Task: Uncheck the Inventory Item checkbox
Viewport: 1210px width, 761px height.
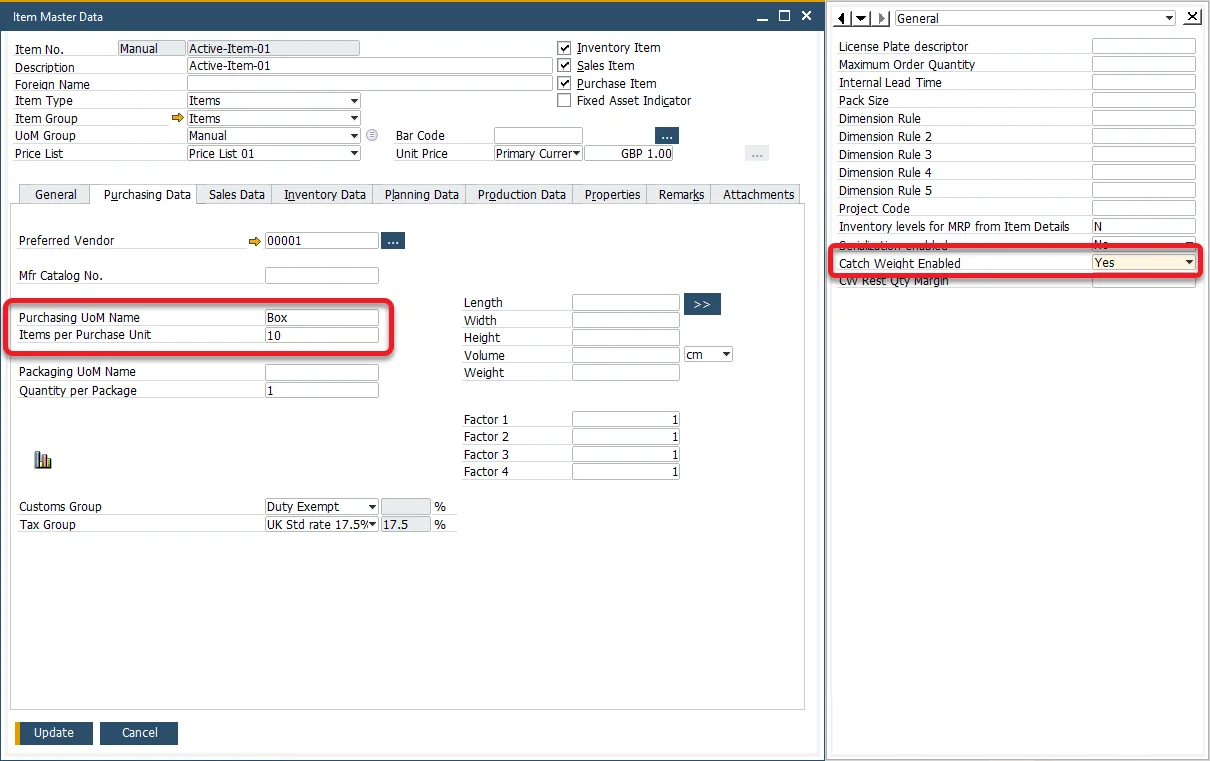Action: click(564, 47)
